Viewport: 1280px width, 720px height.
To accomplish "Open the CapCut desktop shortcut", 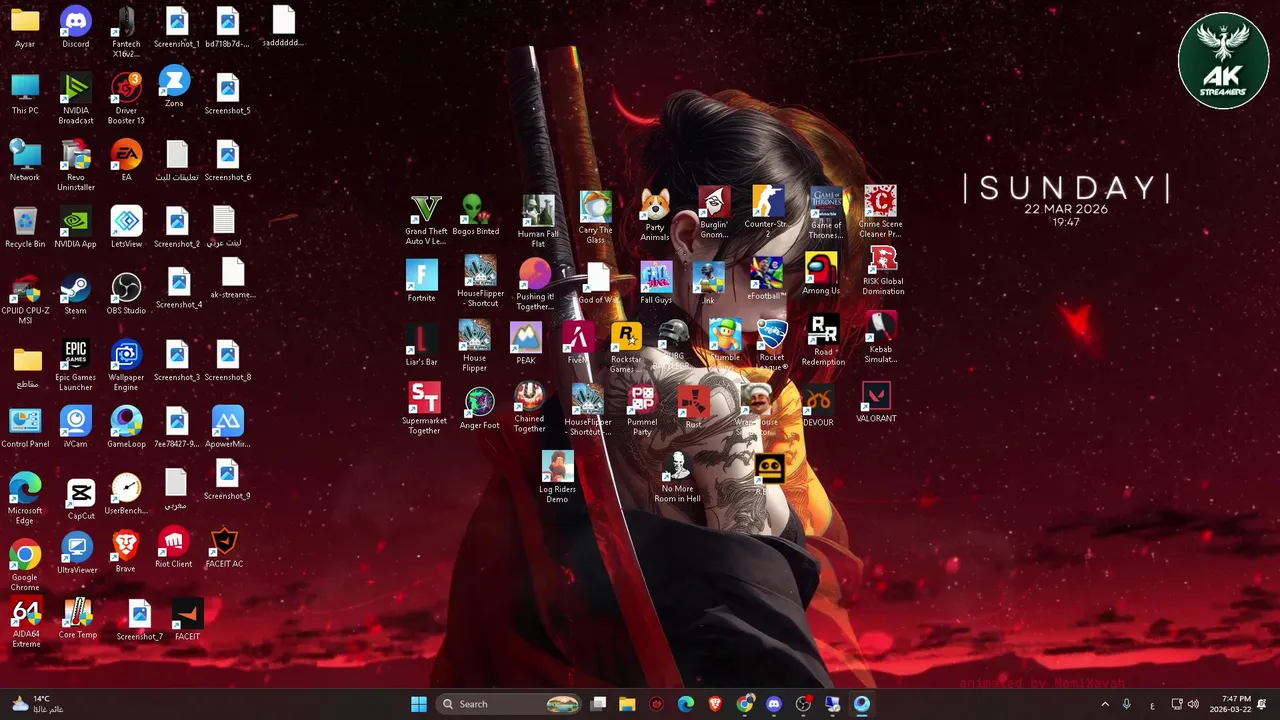I will click(81, 499).
